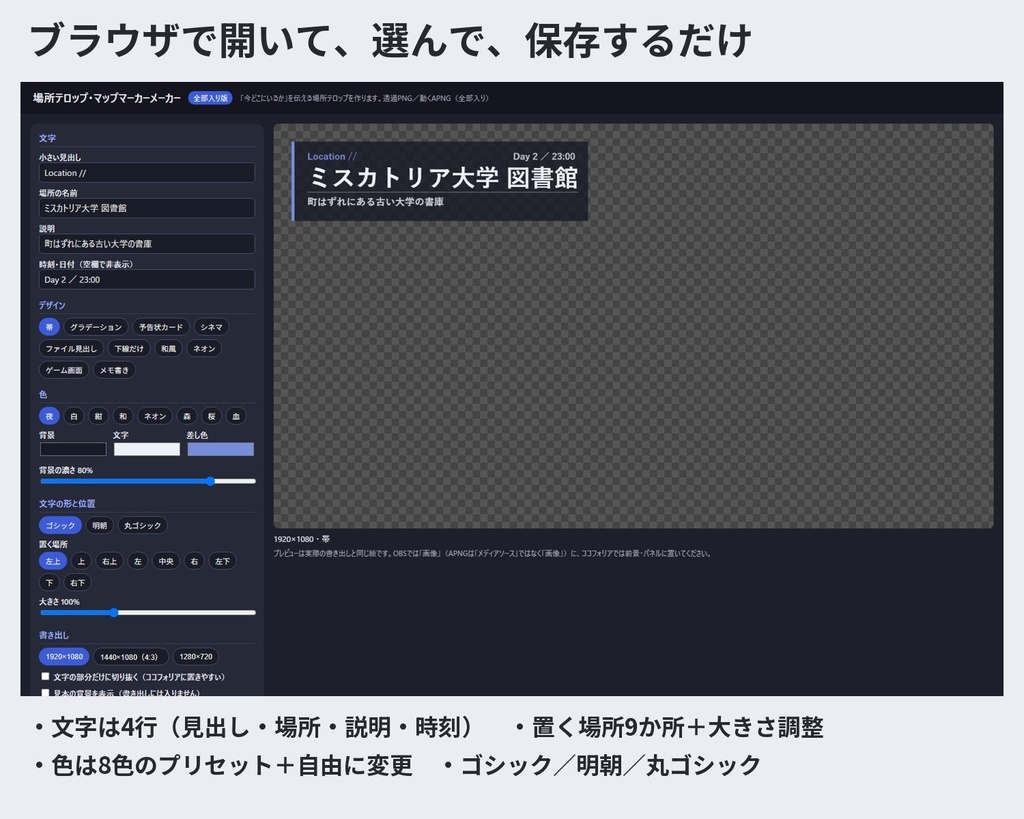Switch design to シネマ
This screenshot has width=1024, height=819.
click(211, 327)
